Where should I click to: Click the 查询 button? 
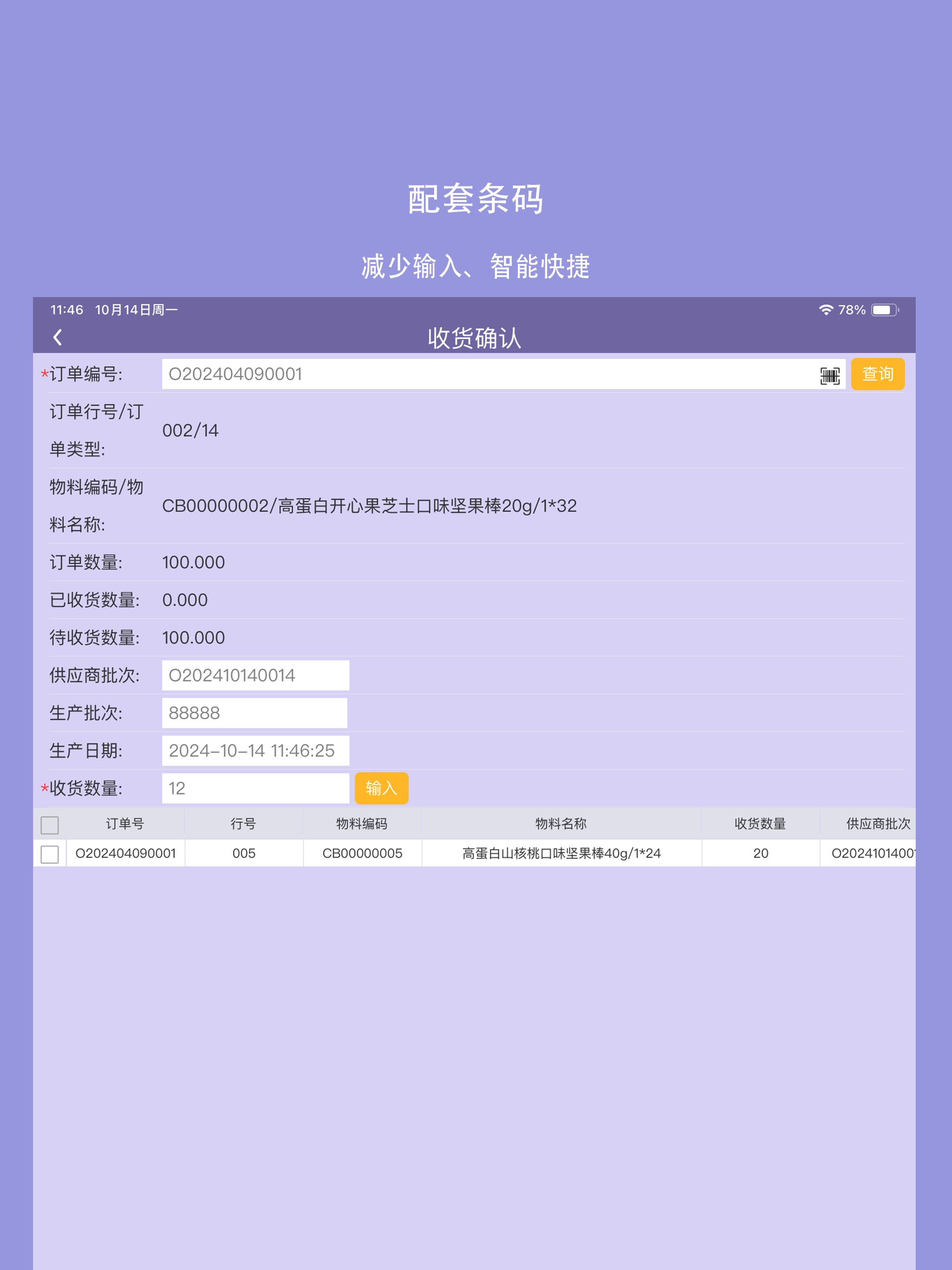[x=877, y=374]
